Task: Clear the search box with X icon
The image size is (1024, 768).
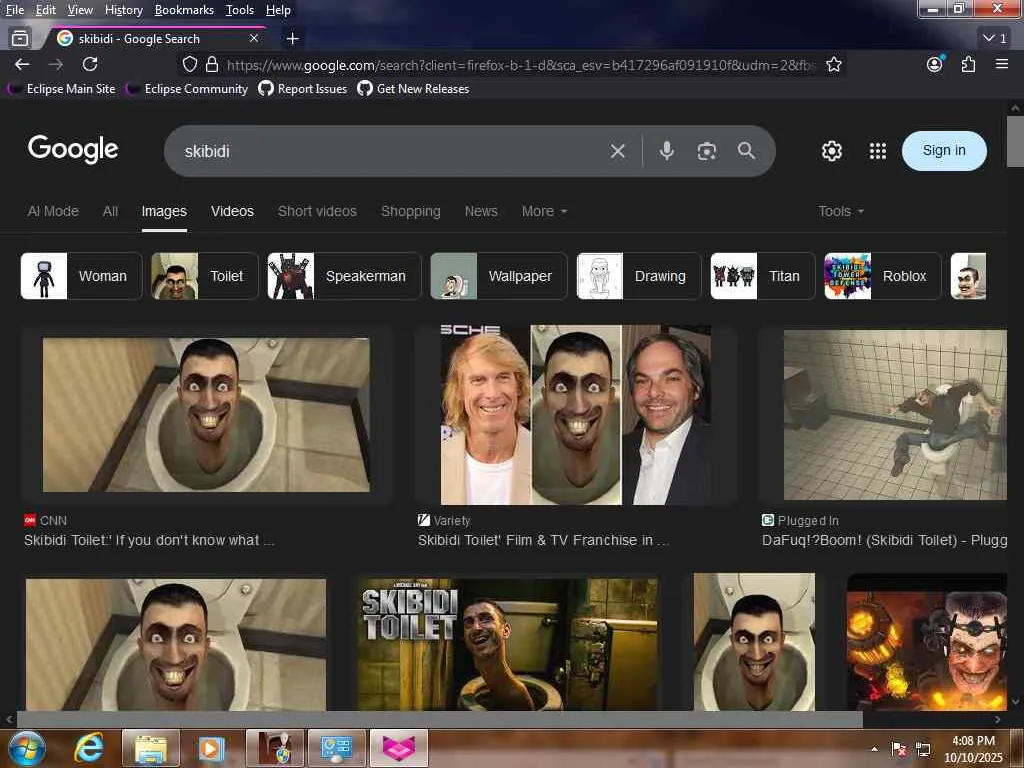Action: [x=618, y=151]
